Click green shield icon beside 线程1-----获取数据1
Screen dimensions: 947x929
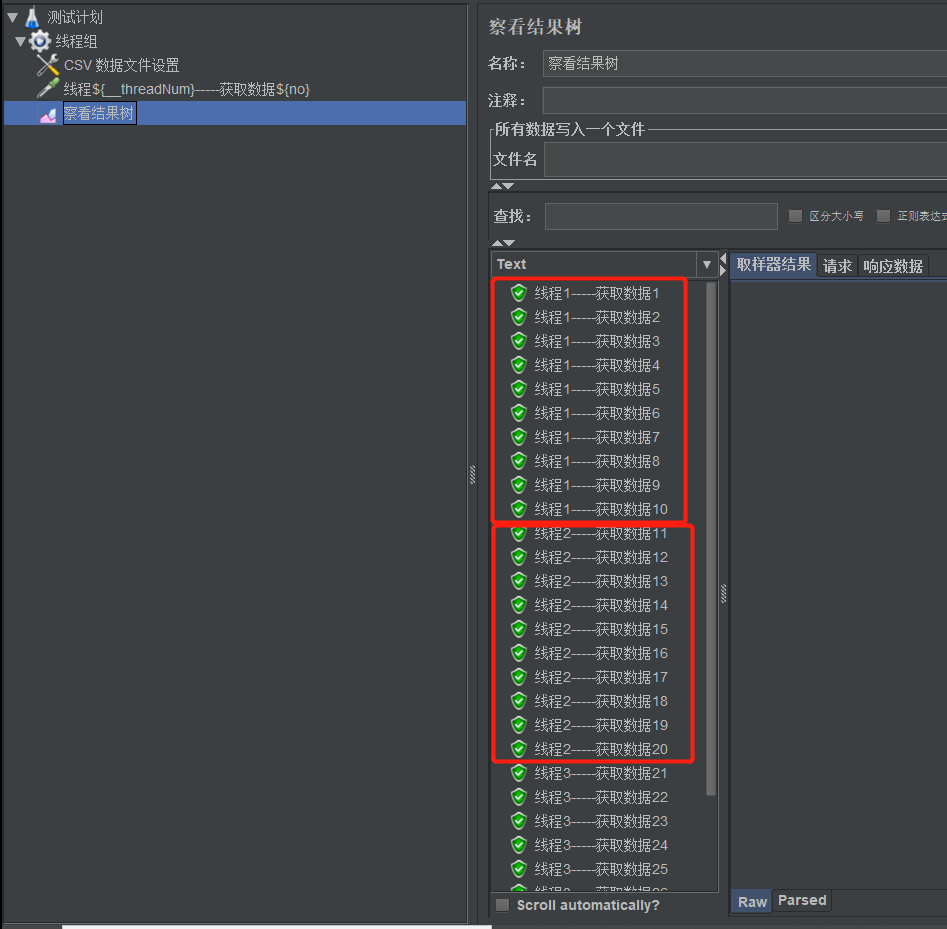[518, 292]
